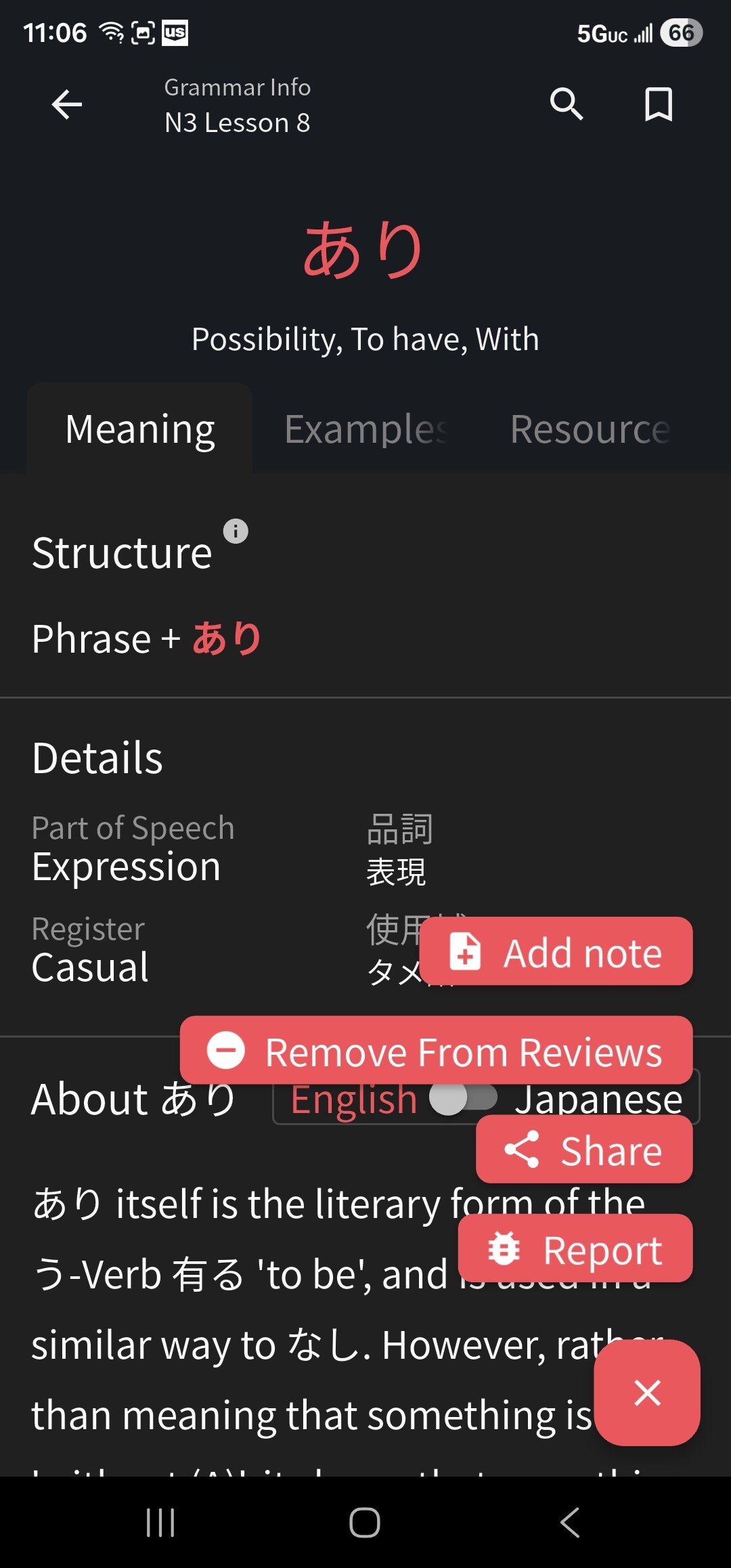Report an issue with this grammar

pos(575,1248)
